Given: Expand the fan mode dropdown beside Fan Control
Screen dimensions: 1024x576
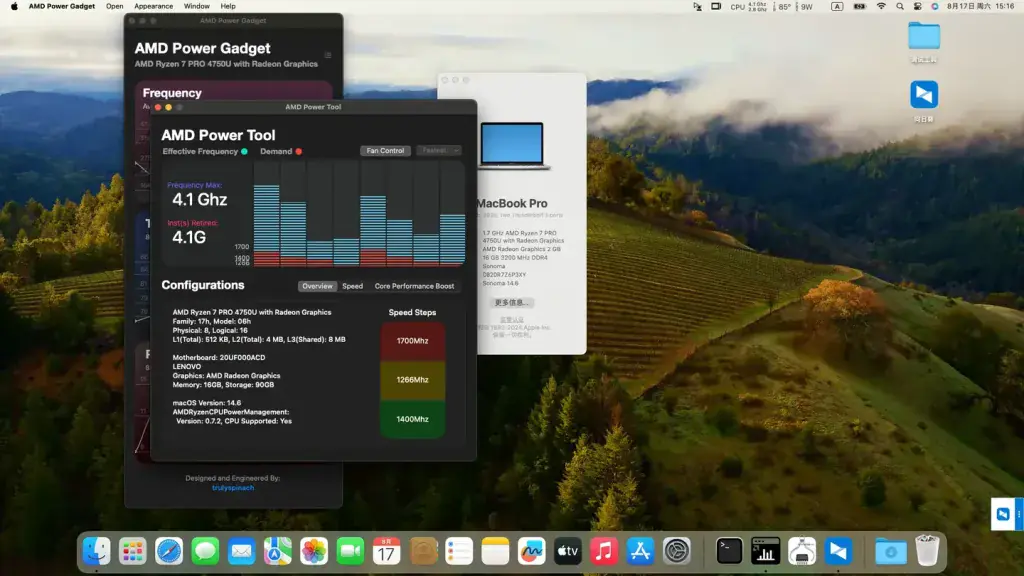Looking at the screenshot, I should 439,151.
